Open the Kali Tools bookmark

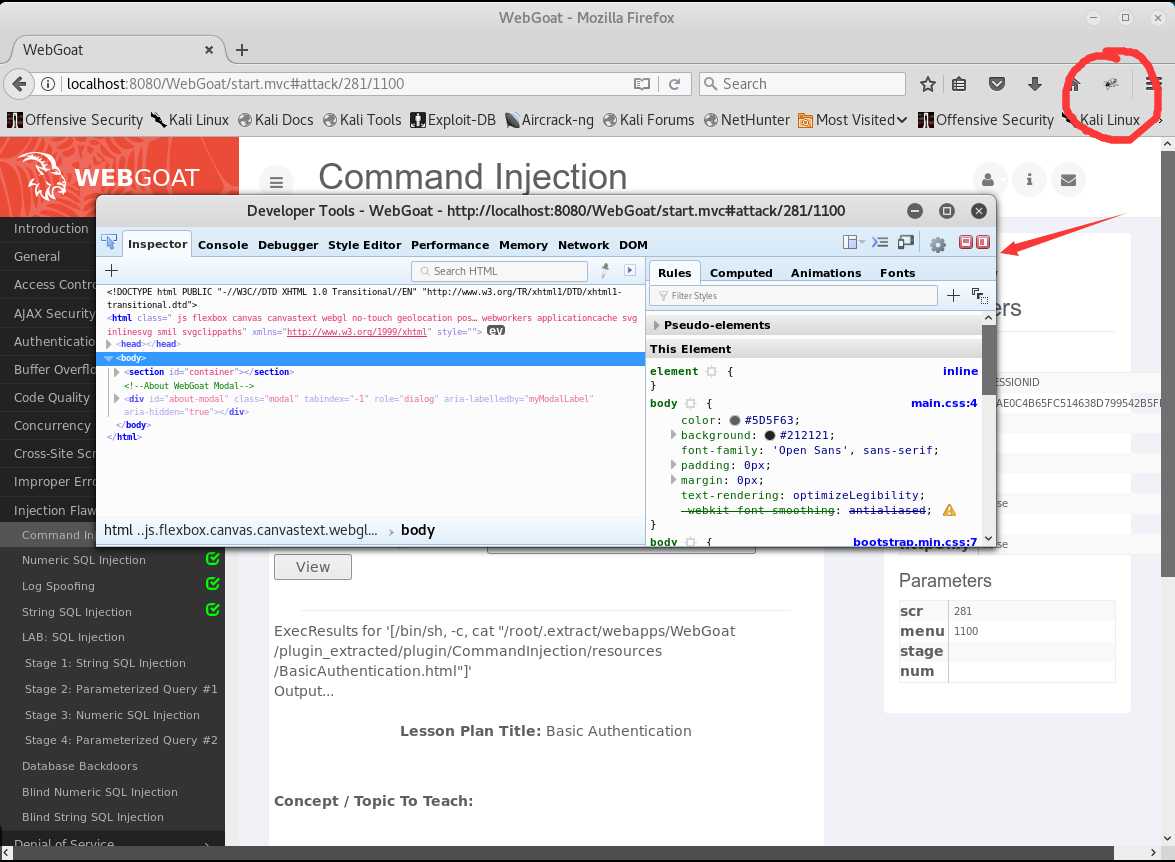click(x=362, y=120)
